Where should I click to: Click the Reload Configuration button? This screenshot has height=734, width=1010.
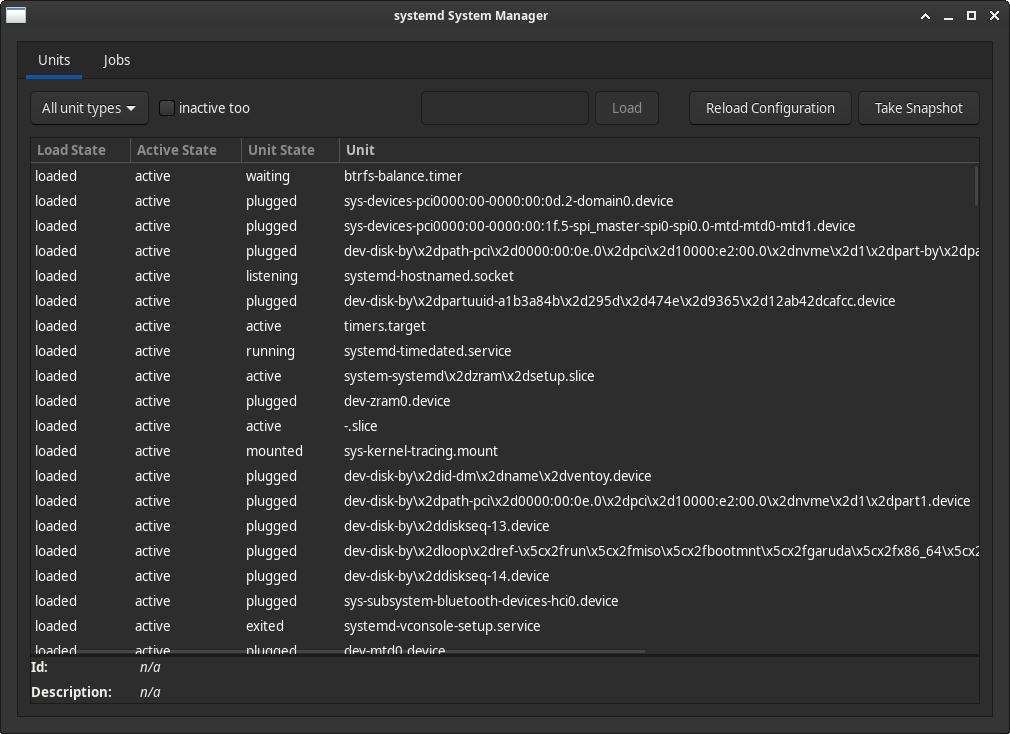point(769,108)
